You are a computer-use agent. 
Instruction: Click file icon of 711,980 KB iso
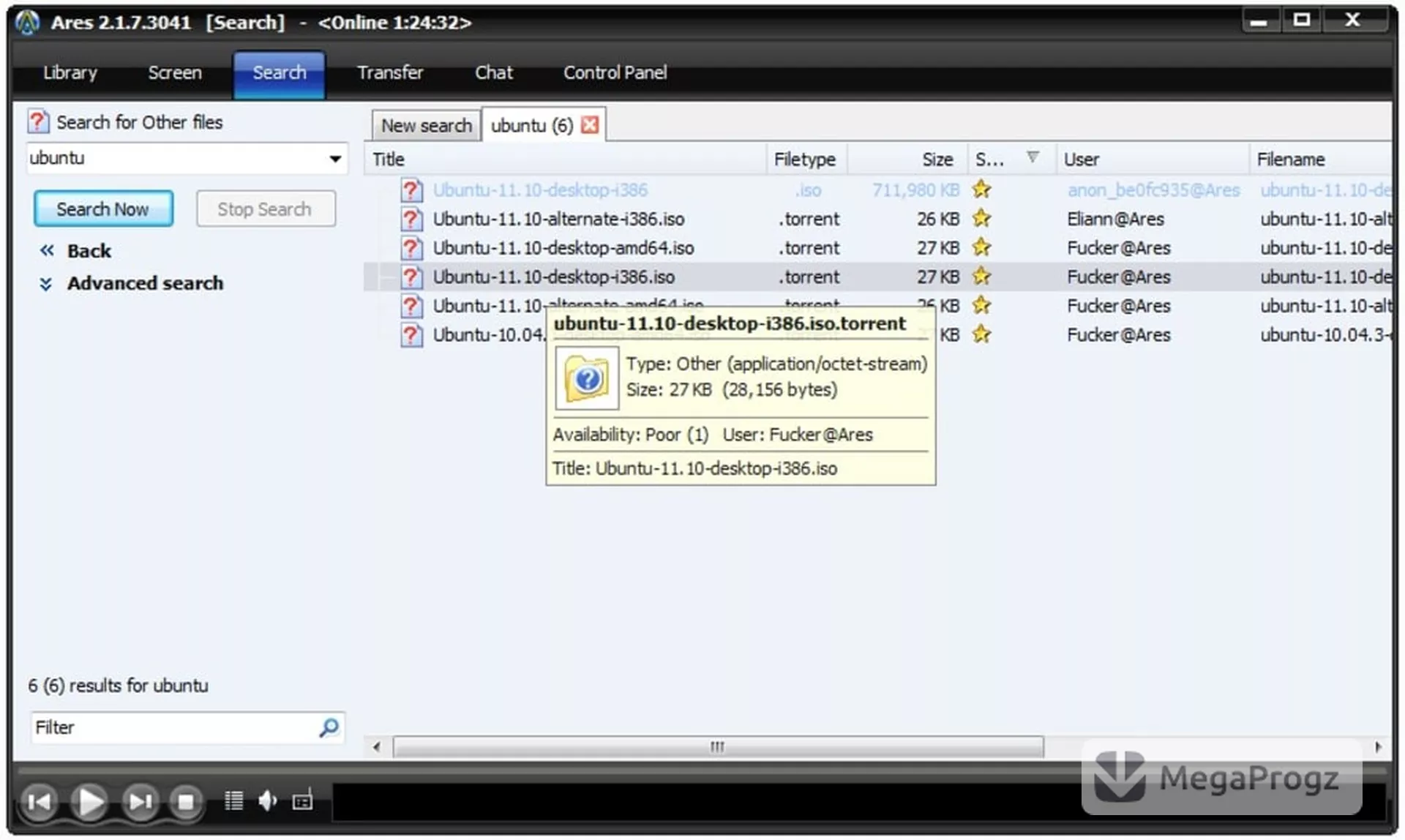(x=411, y=190)
